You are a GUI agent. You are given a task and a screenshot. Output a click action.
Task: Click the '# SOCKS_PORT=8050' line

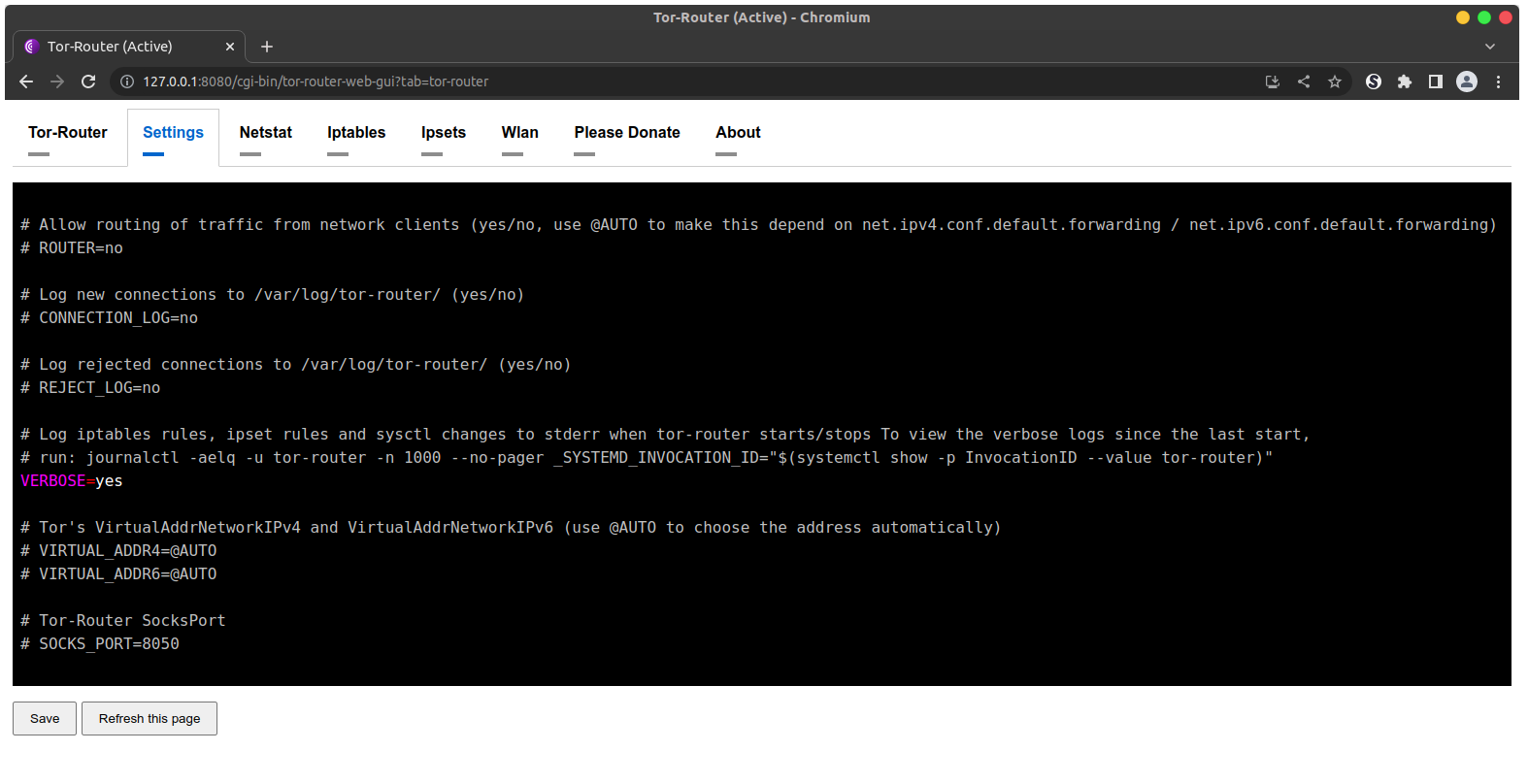coord(100,644)
